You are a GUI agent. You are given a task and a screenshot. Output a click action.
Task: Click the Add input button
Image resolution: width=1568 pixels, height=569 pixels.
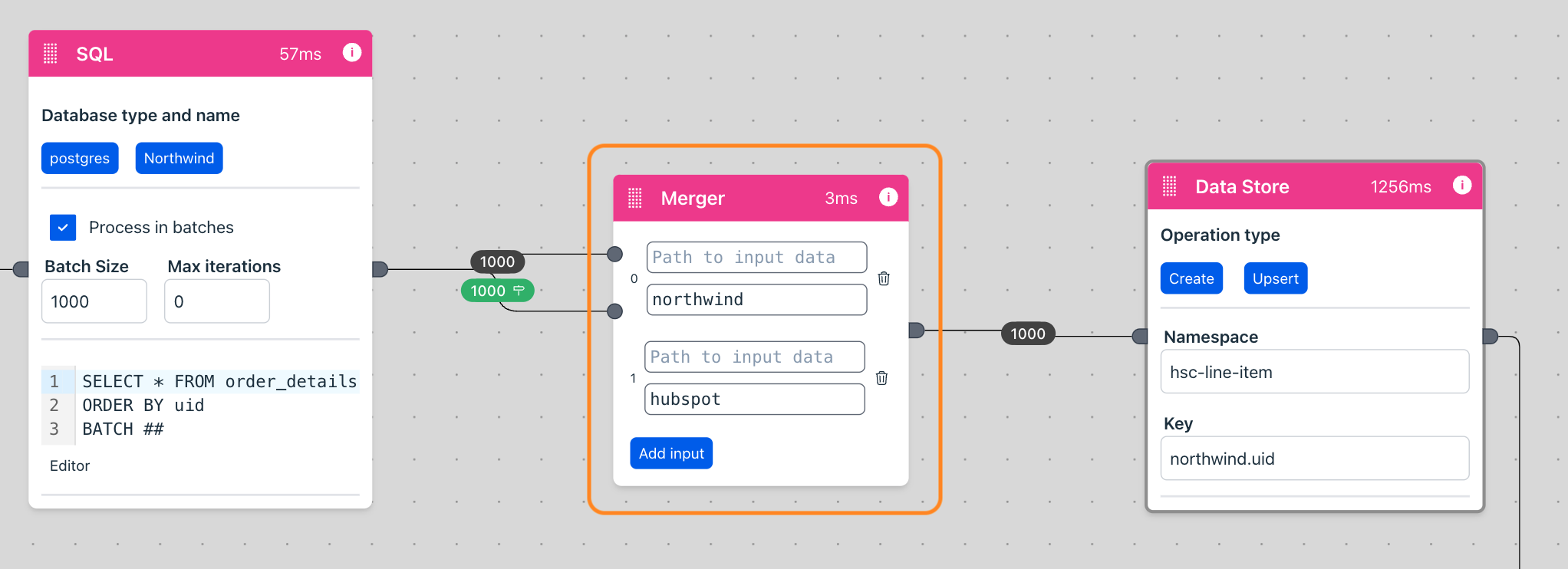click(x=670, y=453)
